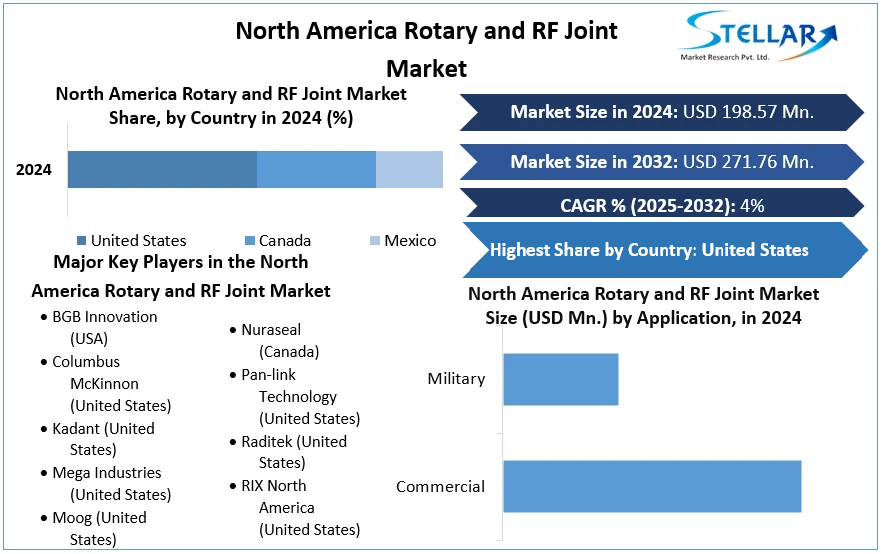Click the Market Size in 2024 banner
Viewport: 886px width, 554px height.
pos(662,112)
